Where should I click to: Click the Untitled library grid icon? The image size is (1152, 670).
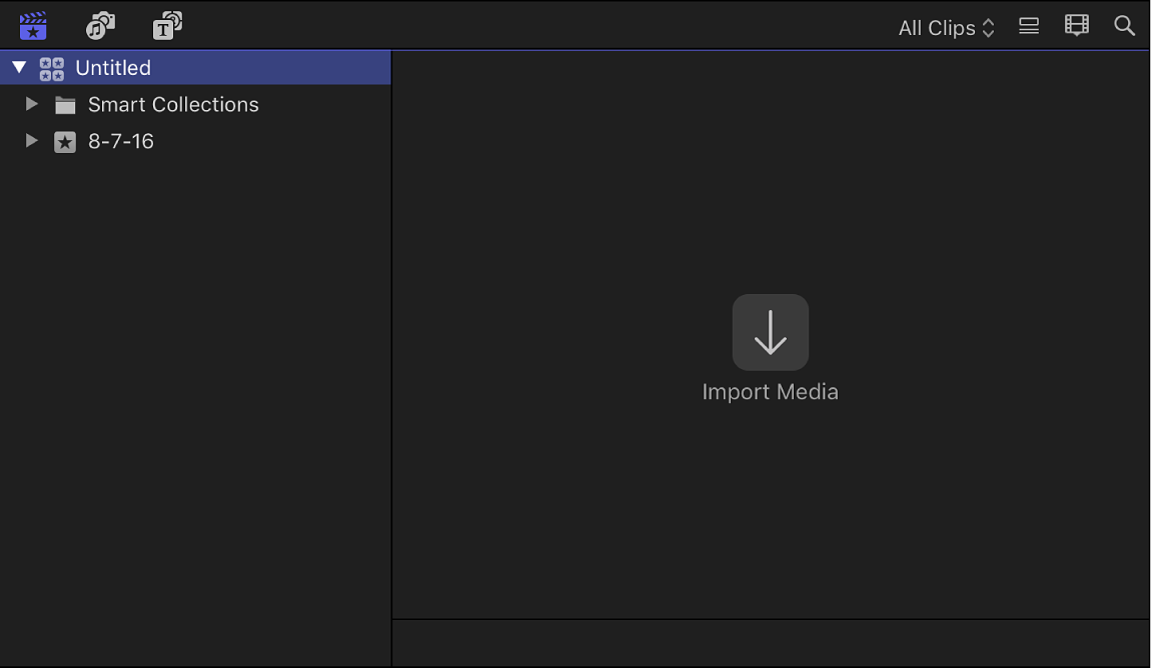(x=52, y=68)
